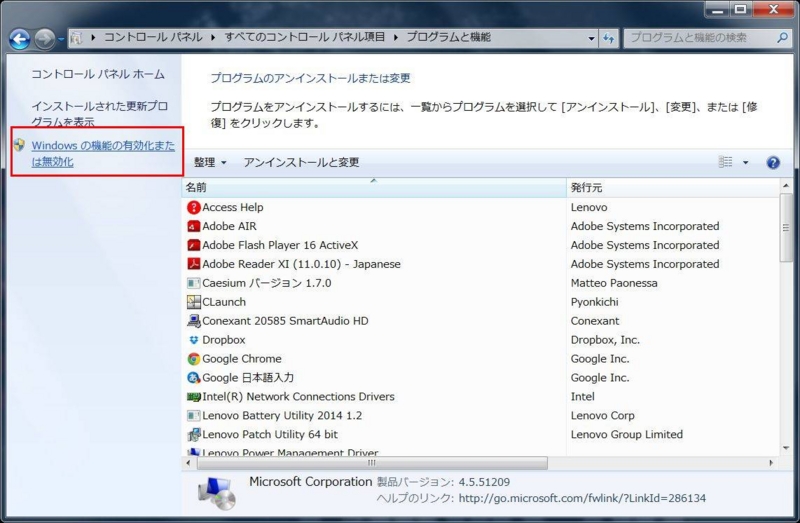Click the horizontal scrollbar thumb
Viewport: 800px width, 523px height.
[x=372, y=463]
